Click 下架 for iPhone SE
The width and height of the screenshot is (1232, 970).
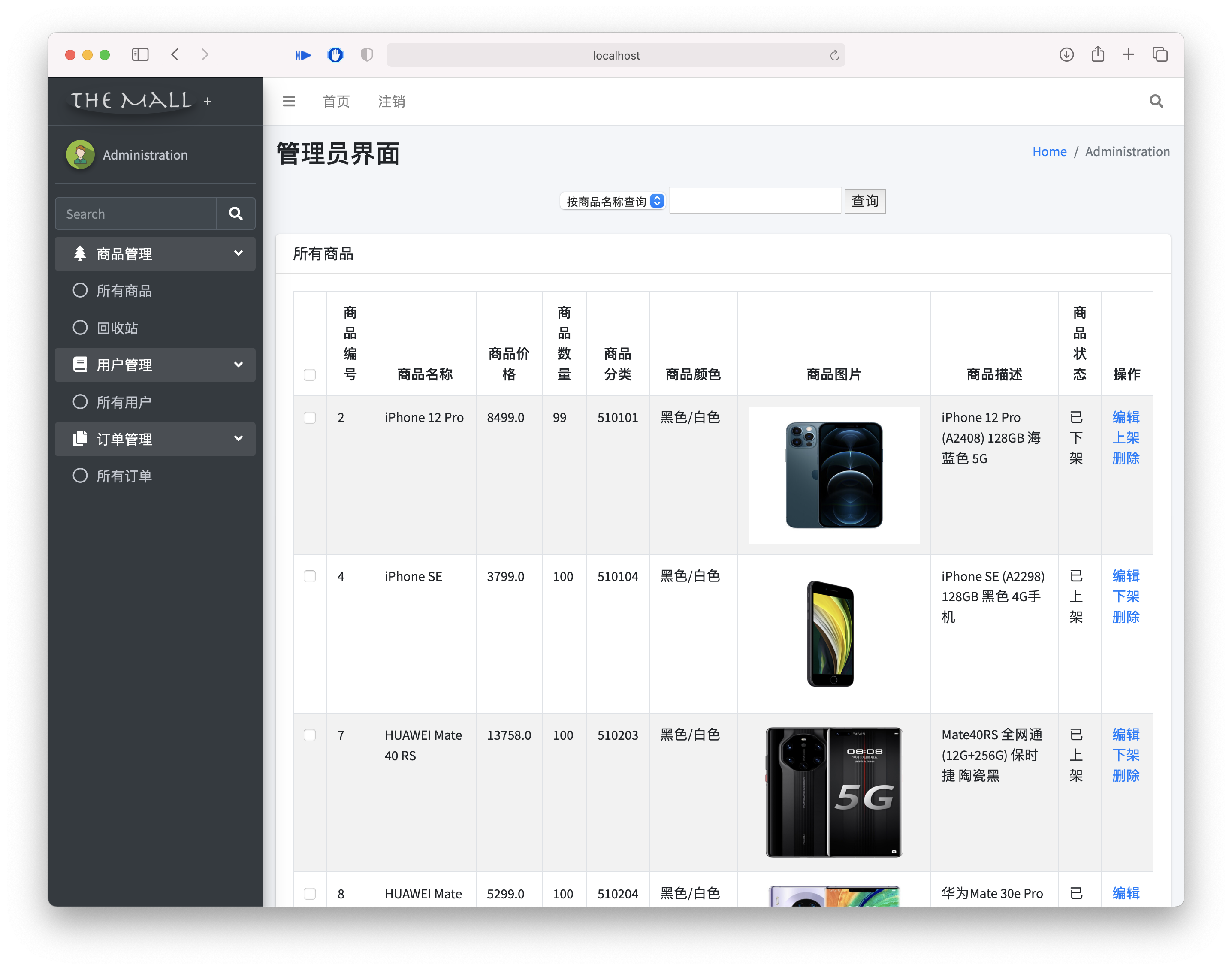[1125, 596]
